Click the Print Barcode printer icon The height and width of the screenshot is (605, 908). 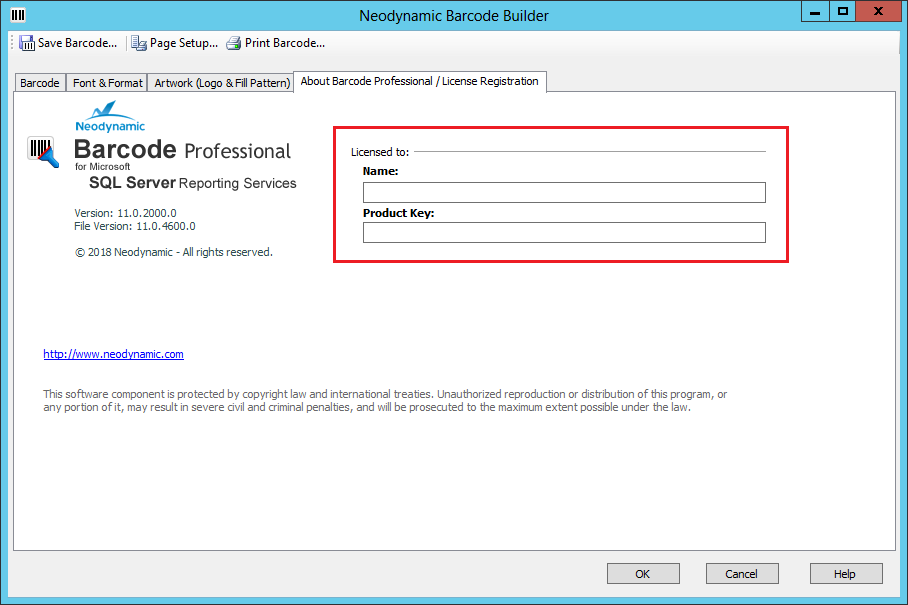coord(234,43)
